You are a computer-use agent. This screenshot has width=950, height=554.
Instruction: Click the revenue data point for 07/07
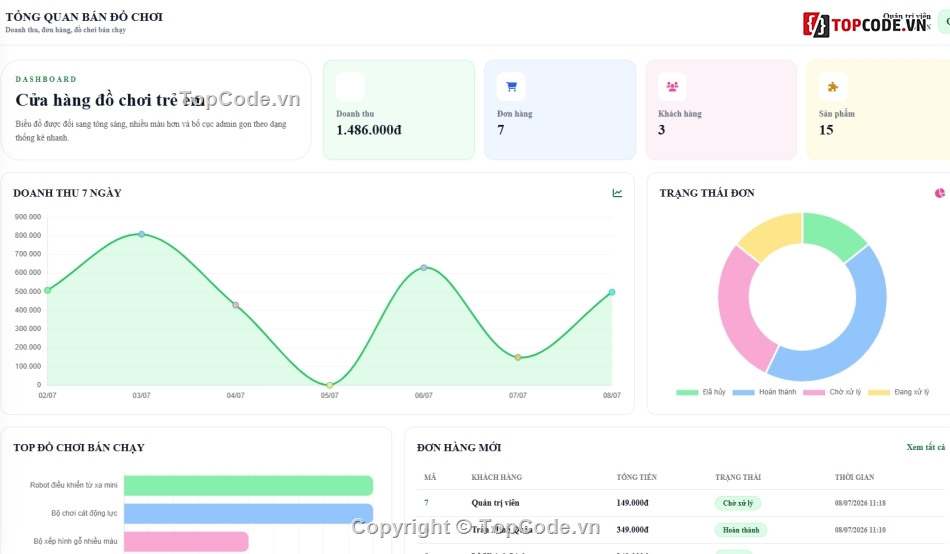pyautogui.click(x=517, y=357)
